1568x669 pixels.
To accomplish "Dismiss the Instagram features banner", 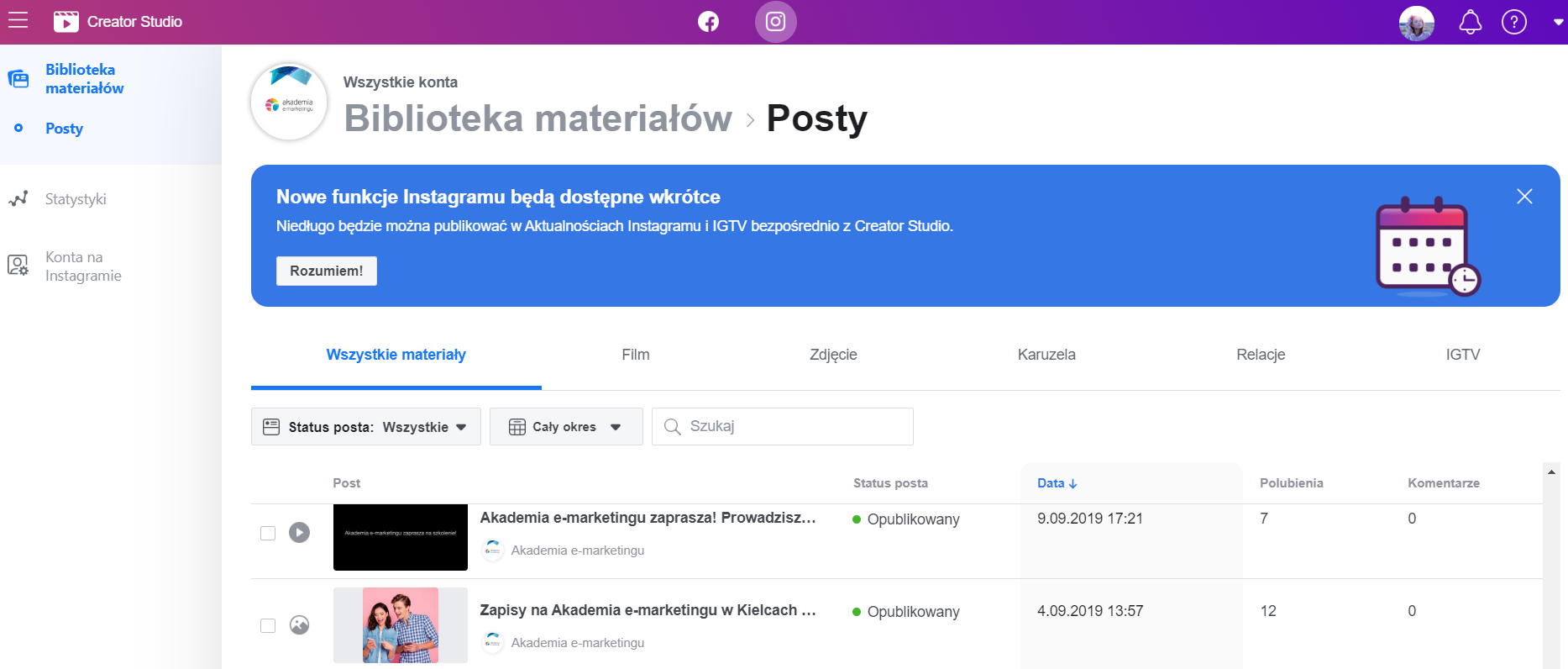I will pyautogui.click(x=1524, y=197).
